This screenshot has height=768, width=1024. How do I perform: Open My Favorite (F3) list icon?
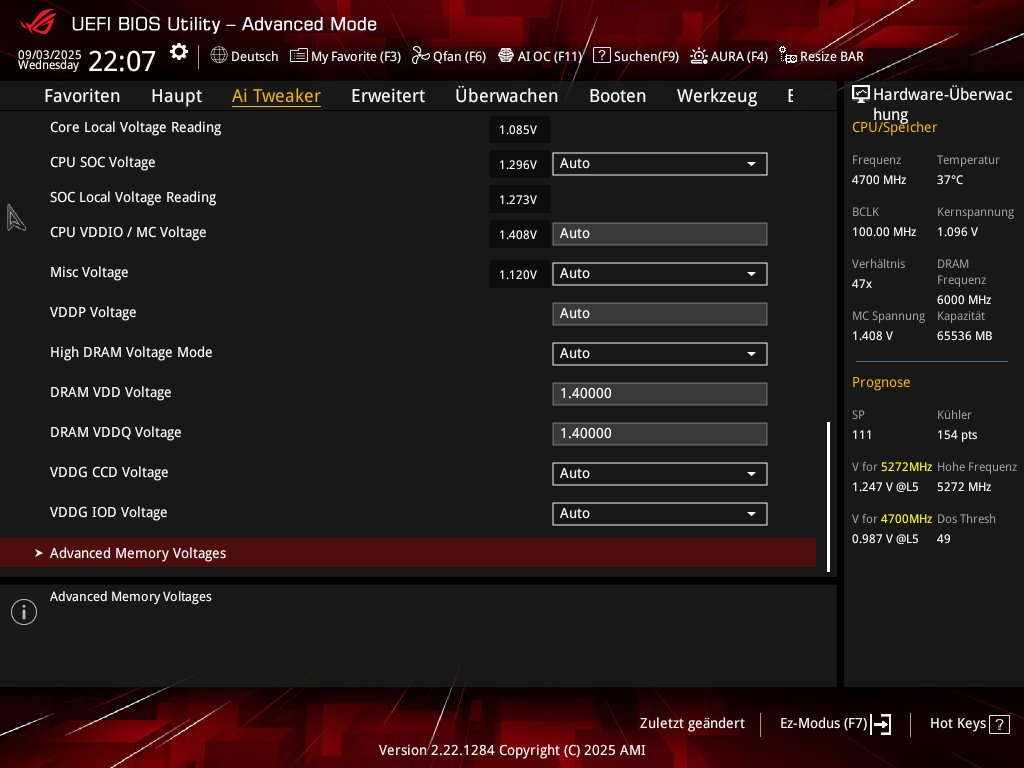tap(298, 56)
